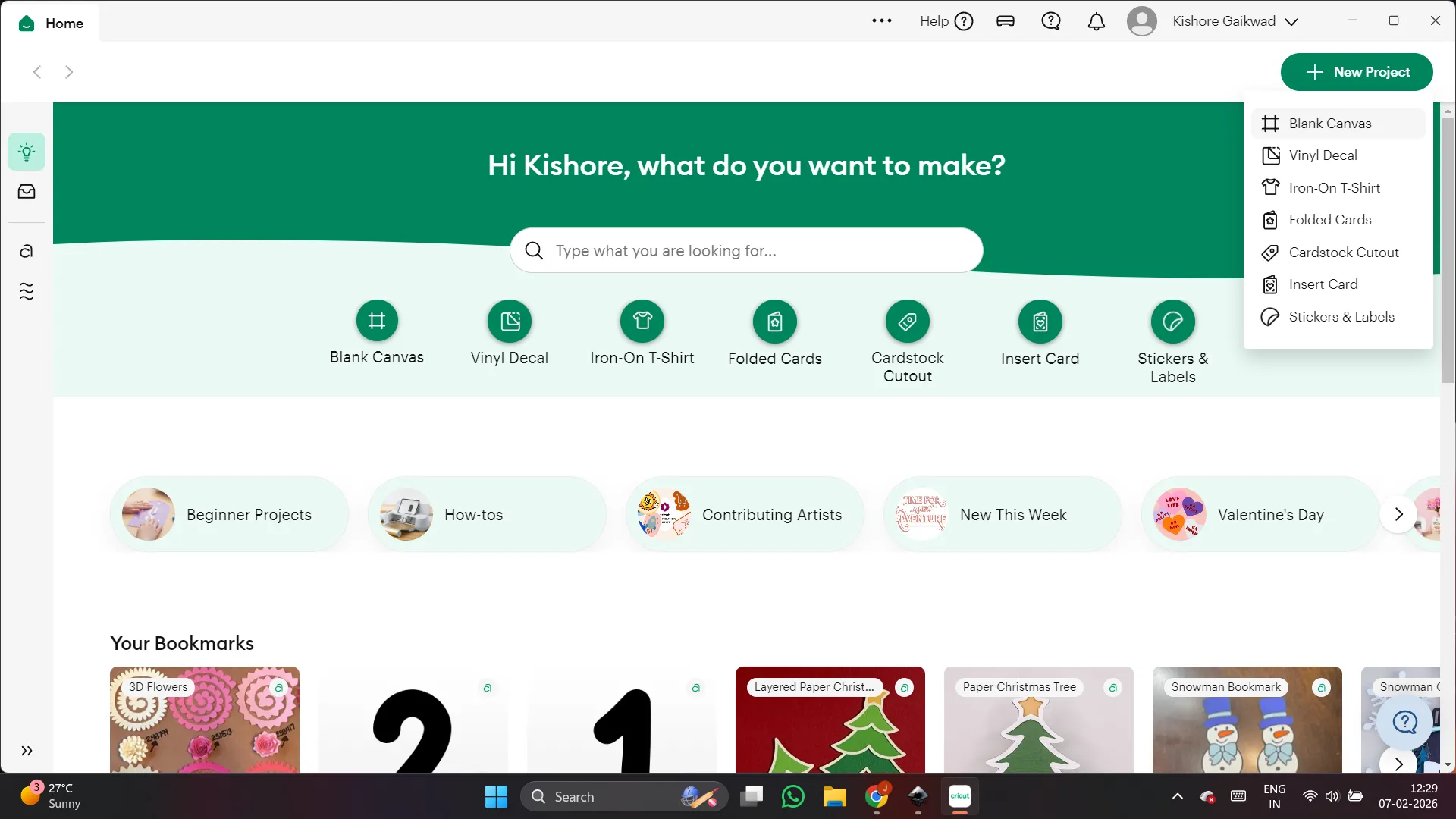This screenshot has width=1456, height=819.
Task: Expand the left sidebar with double chevron
Action: point(27,751)
